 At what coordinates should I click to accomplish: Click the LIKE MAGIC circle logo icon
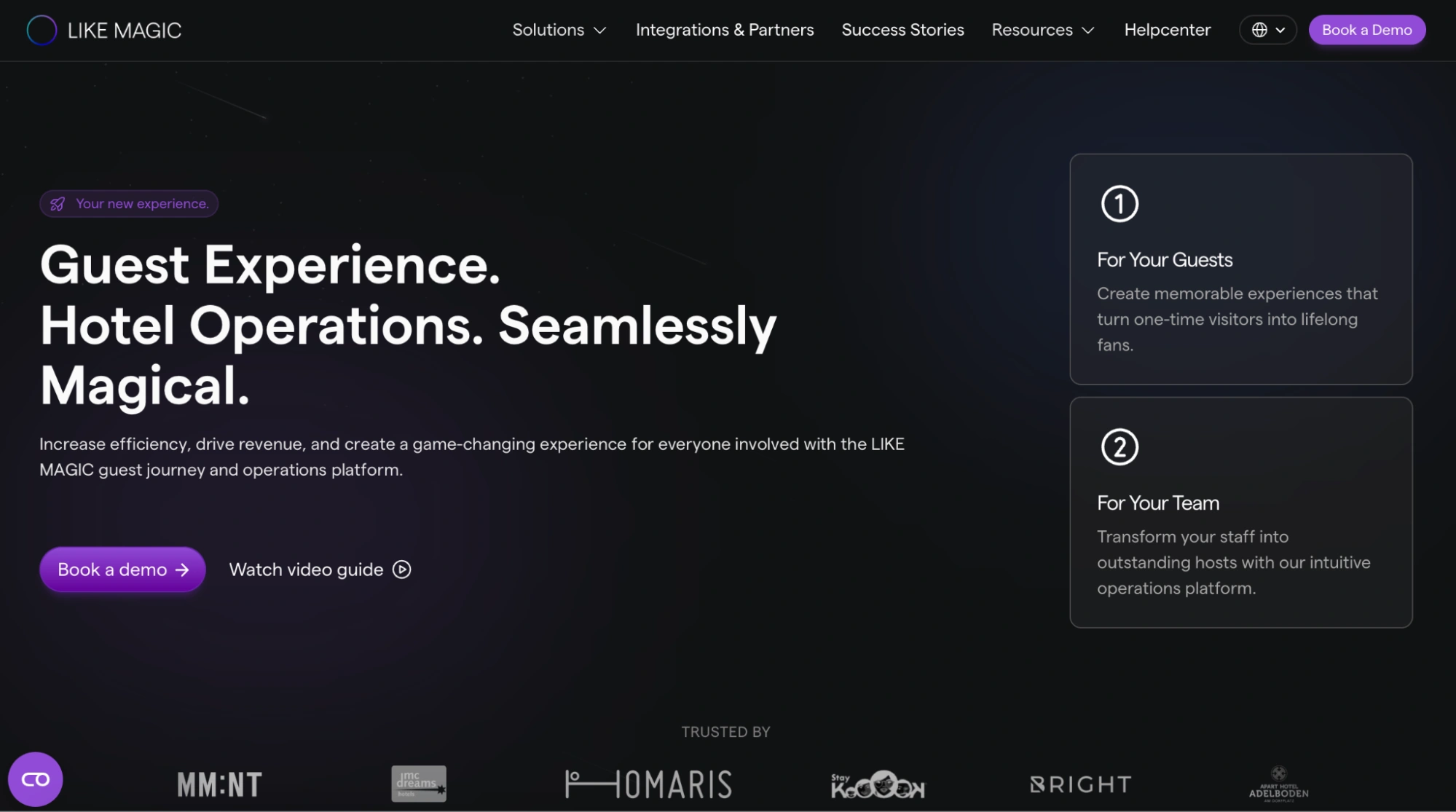click(x=42, y=30)
